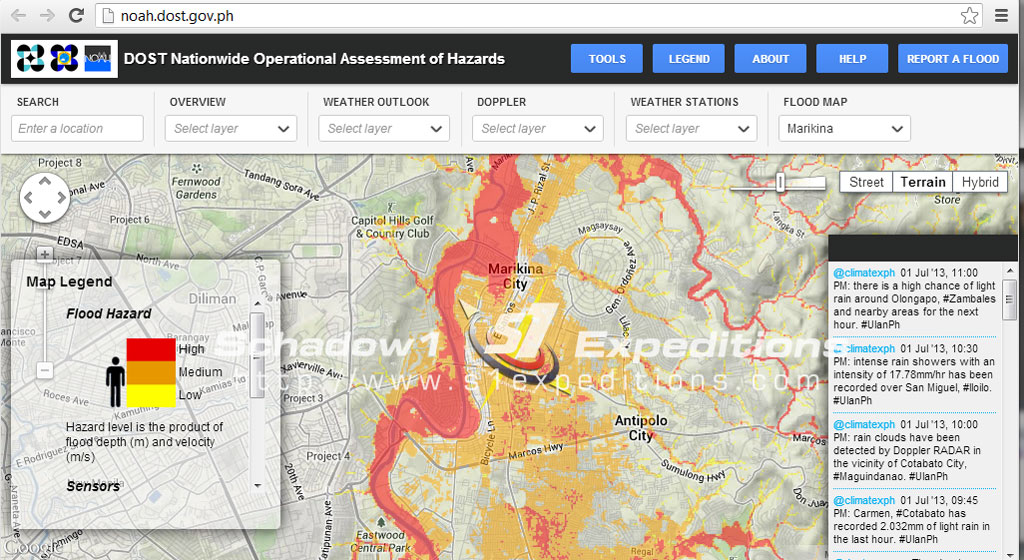The image size is (1024, 560).
Task: Zoom in with the map plus button
Action: (x=44, y=254)
